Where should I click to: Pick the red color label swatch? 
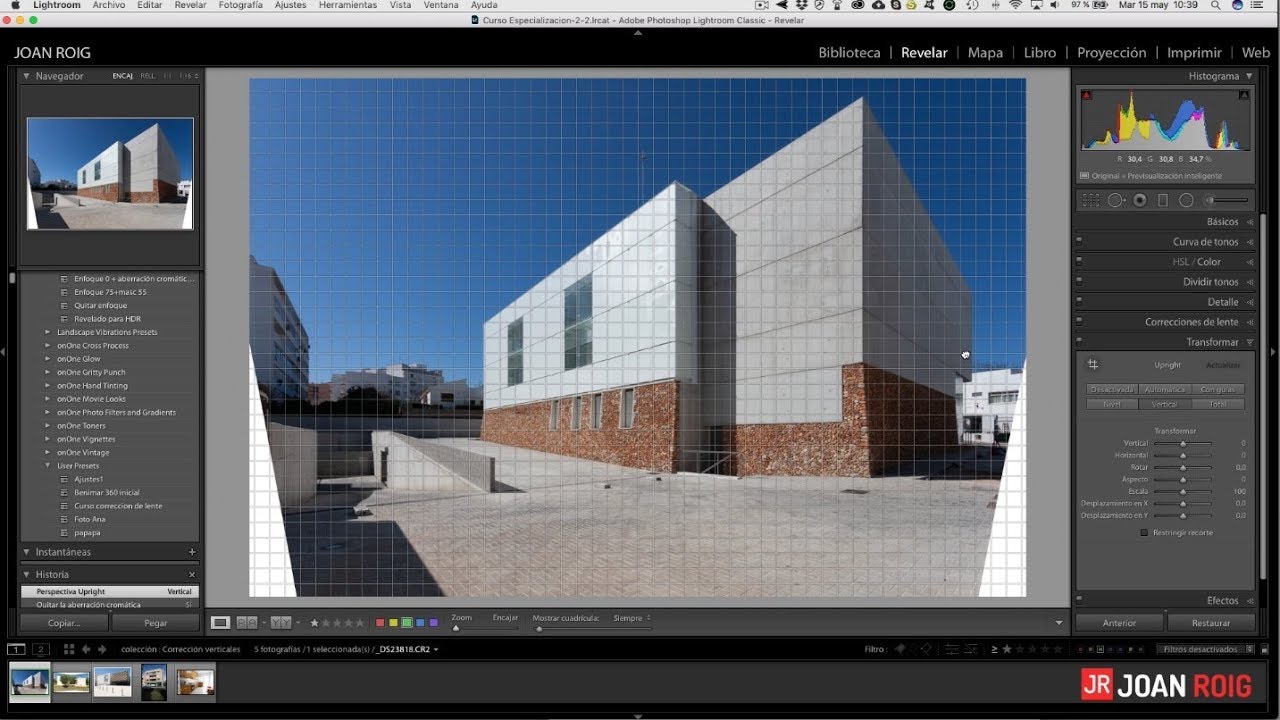tap(380, 622)
